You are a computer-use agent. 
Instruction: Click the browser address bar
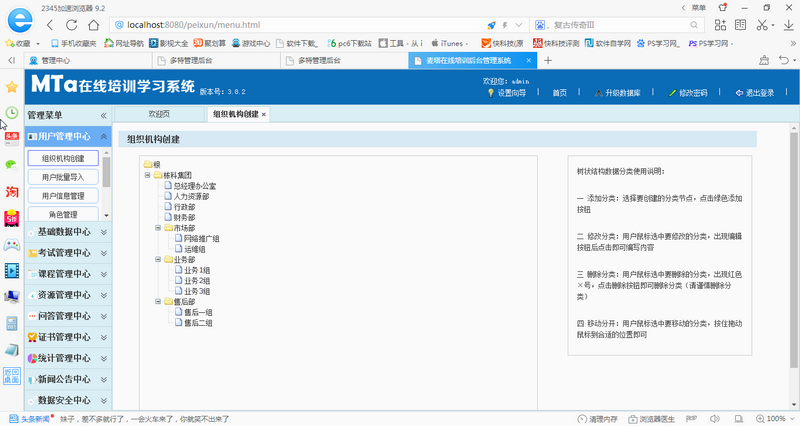(290, 24)
